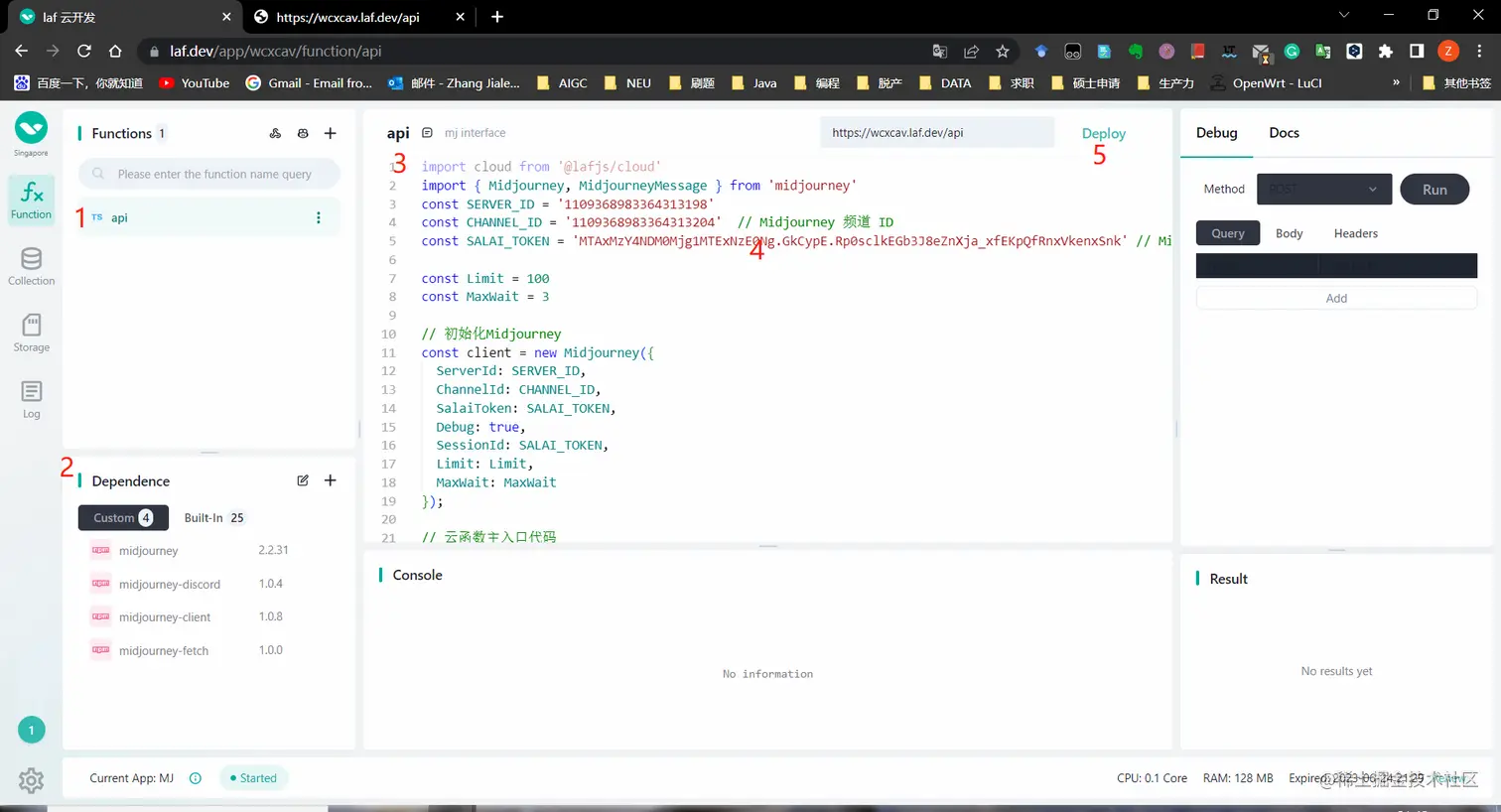
Task: Select the api function in list
Action: coord(208,217)
